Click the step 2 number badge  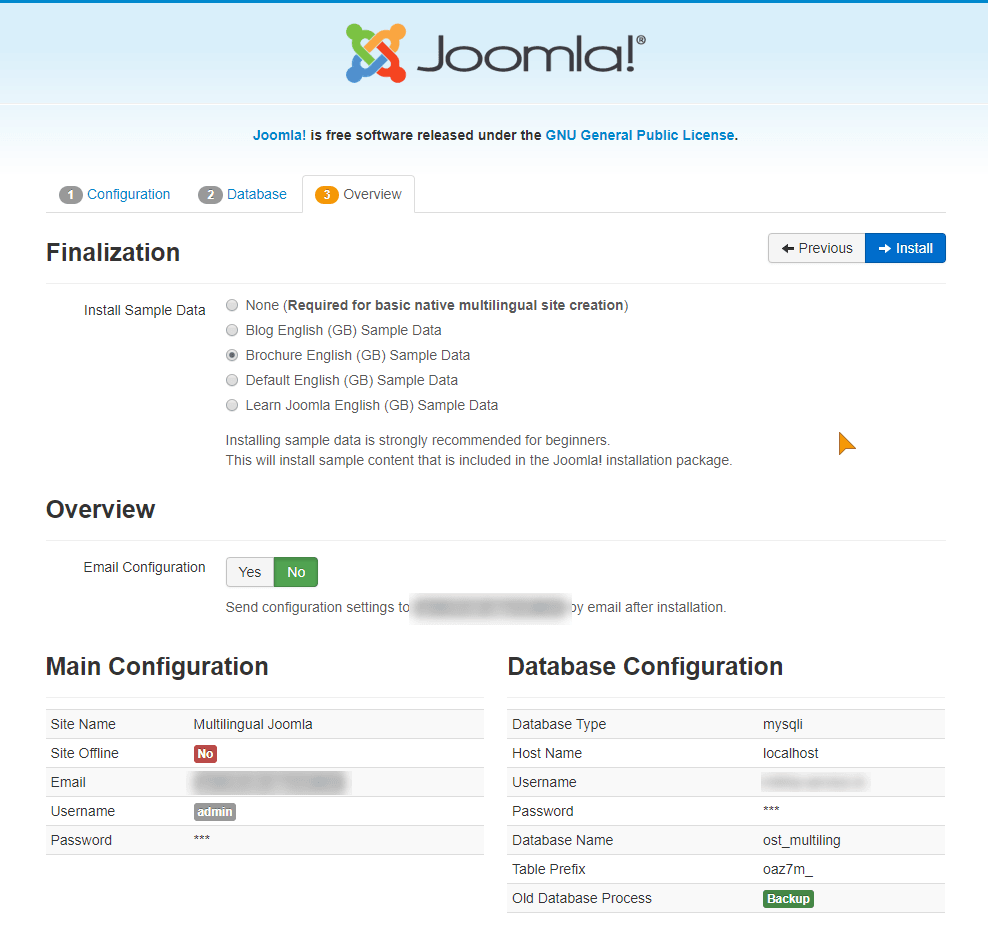click(x=210, y=195)
